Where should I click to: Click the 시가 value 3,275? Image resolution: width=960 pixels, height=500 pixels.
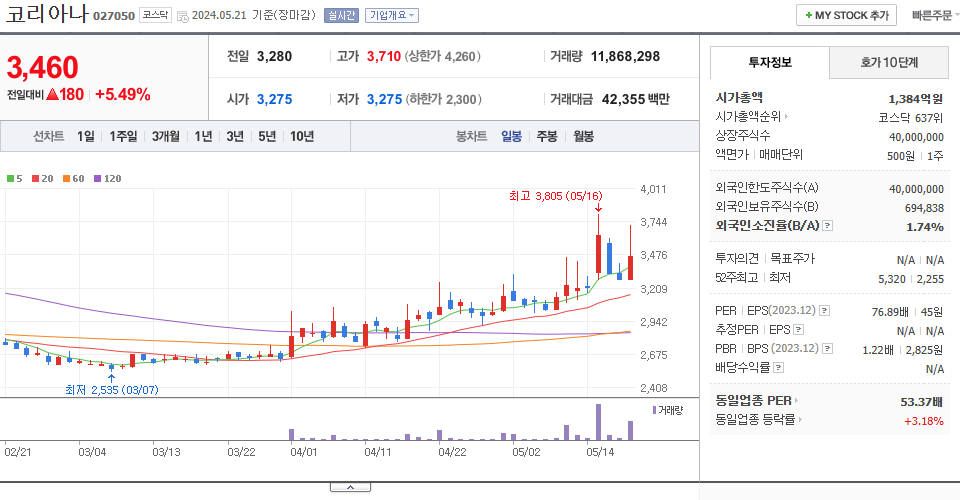(x=274, y=99)
